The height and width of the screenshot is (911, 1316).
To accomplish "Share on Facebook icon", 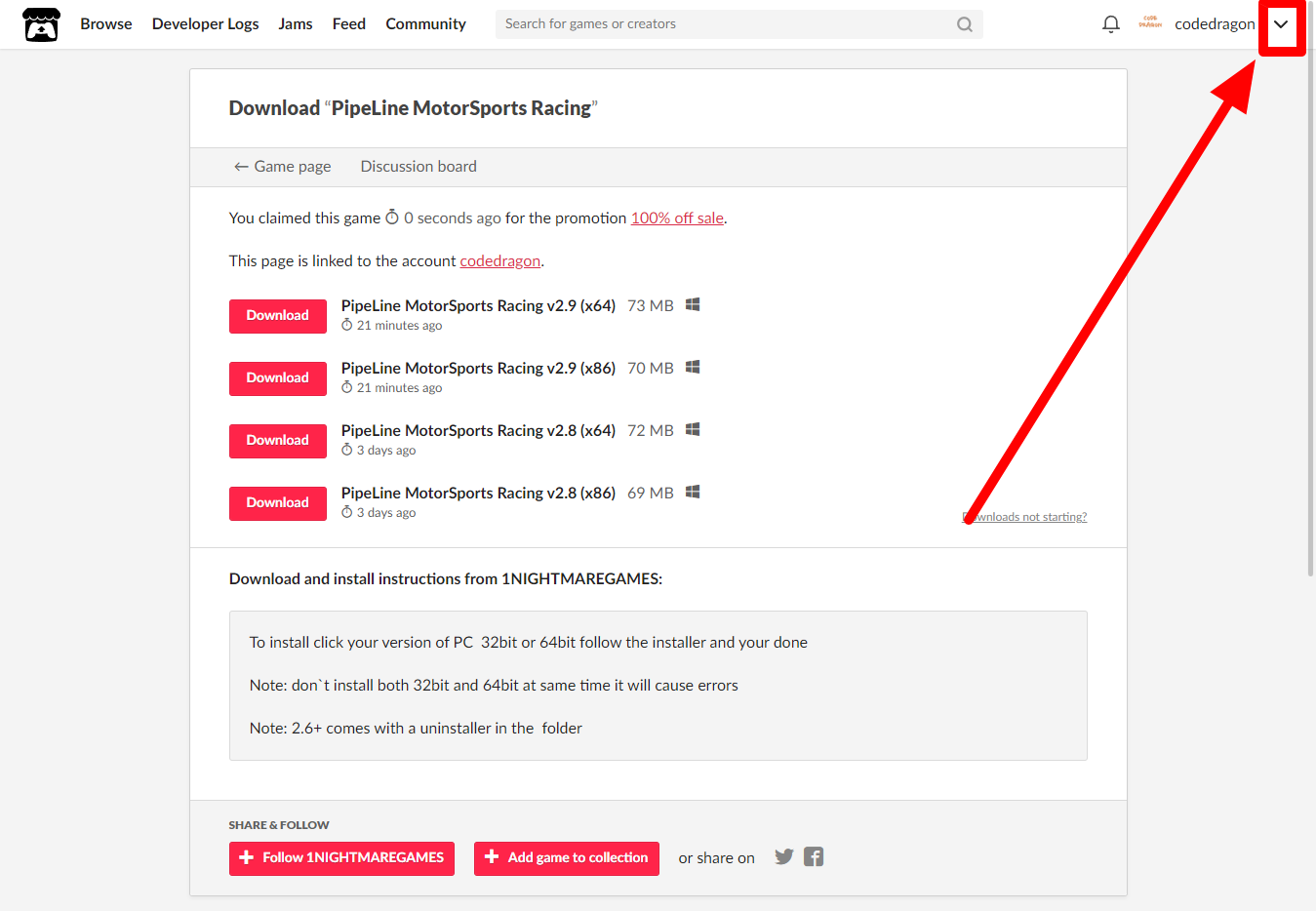I will tap(814, 856).
